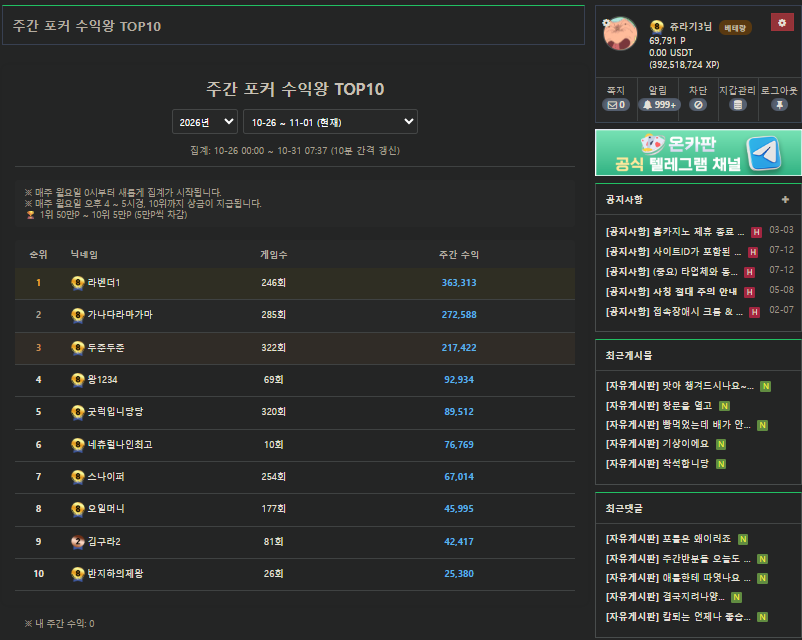Click the 주간 수익 column header
The width and height of the screenshot is (802, 640).
(x=459, y=255)
